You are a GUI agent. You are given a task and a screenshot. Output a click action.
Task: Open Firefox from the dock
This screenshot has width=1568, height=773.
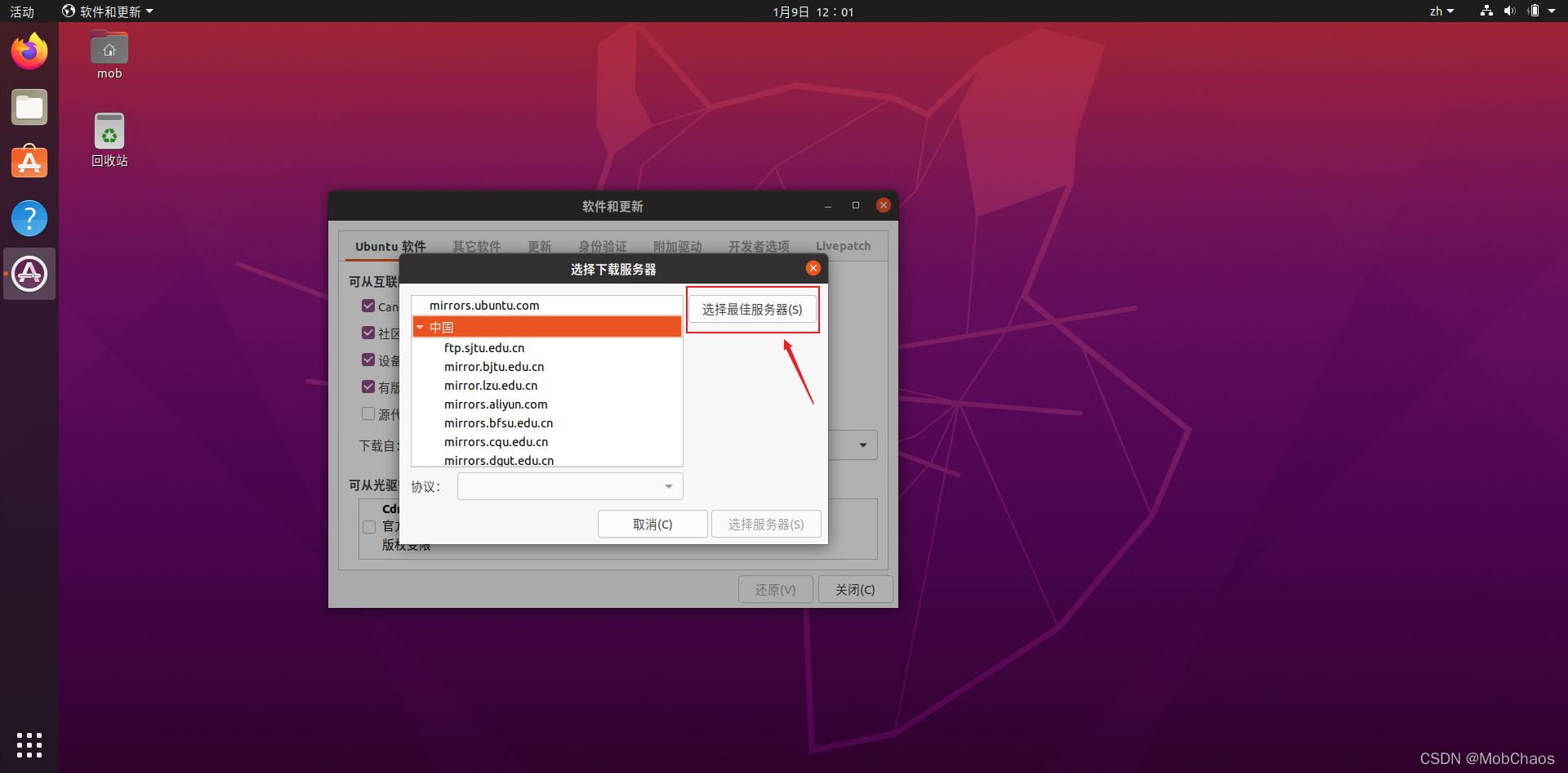(29, 51)
